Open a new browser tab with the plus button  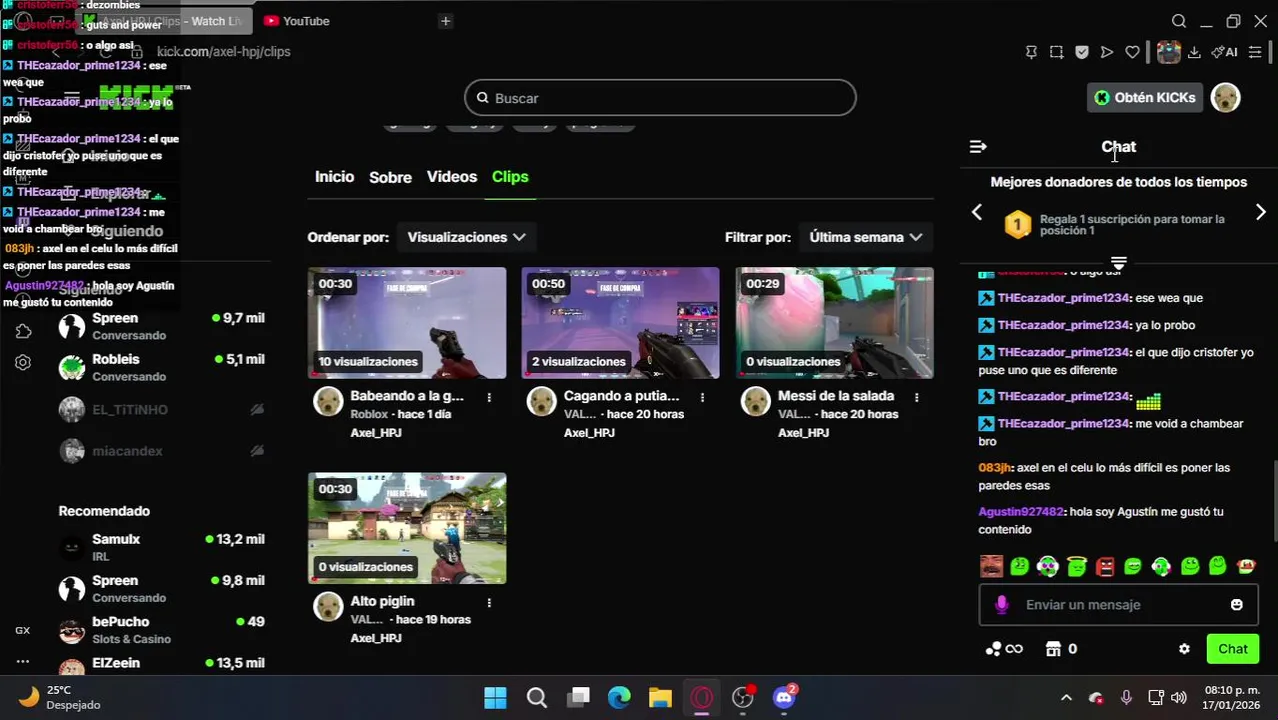pos(446,21)
